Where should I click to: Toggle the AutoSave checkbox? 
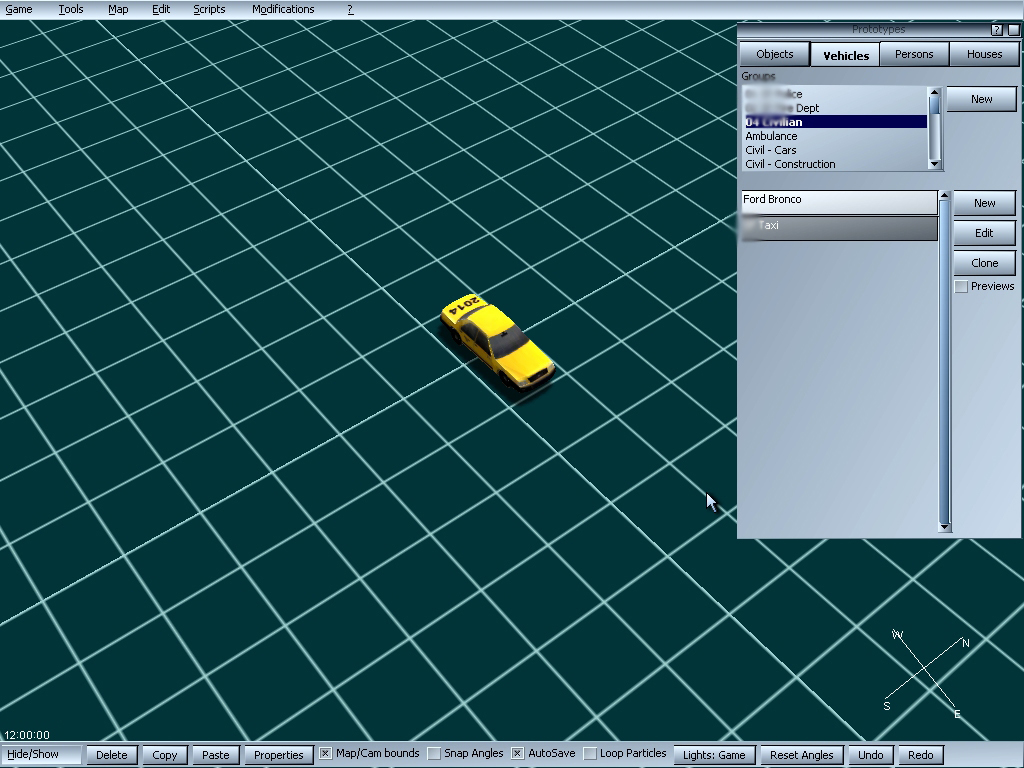point(517,754)
